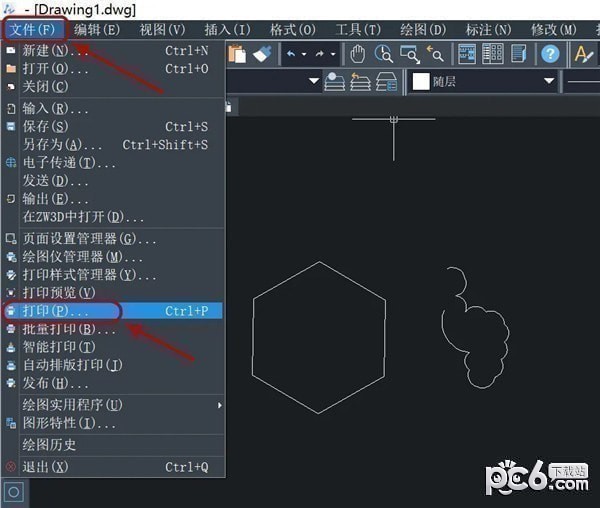The width and height of the screenshot is (600, 508).
Task: Choose 另存为(A)... menu entry
Action: 56,145
